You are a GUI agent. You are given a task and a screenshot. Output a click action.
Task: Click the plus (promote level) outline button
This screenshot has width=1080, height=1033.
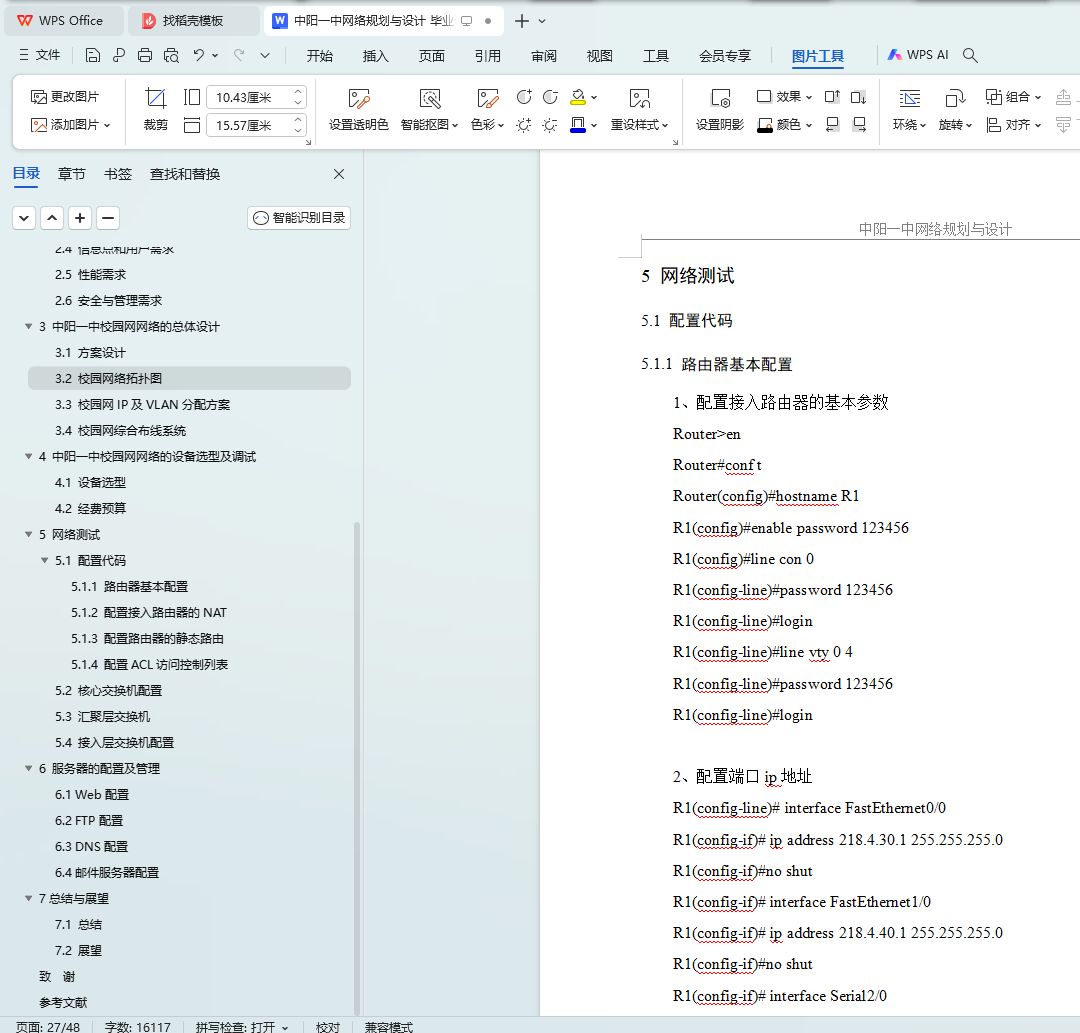pos(80,218)
